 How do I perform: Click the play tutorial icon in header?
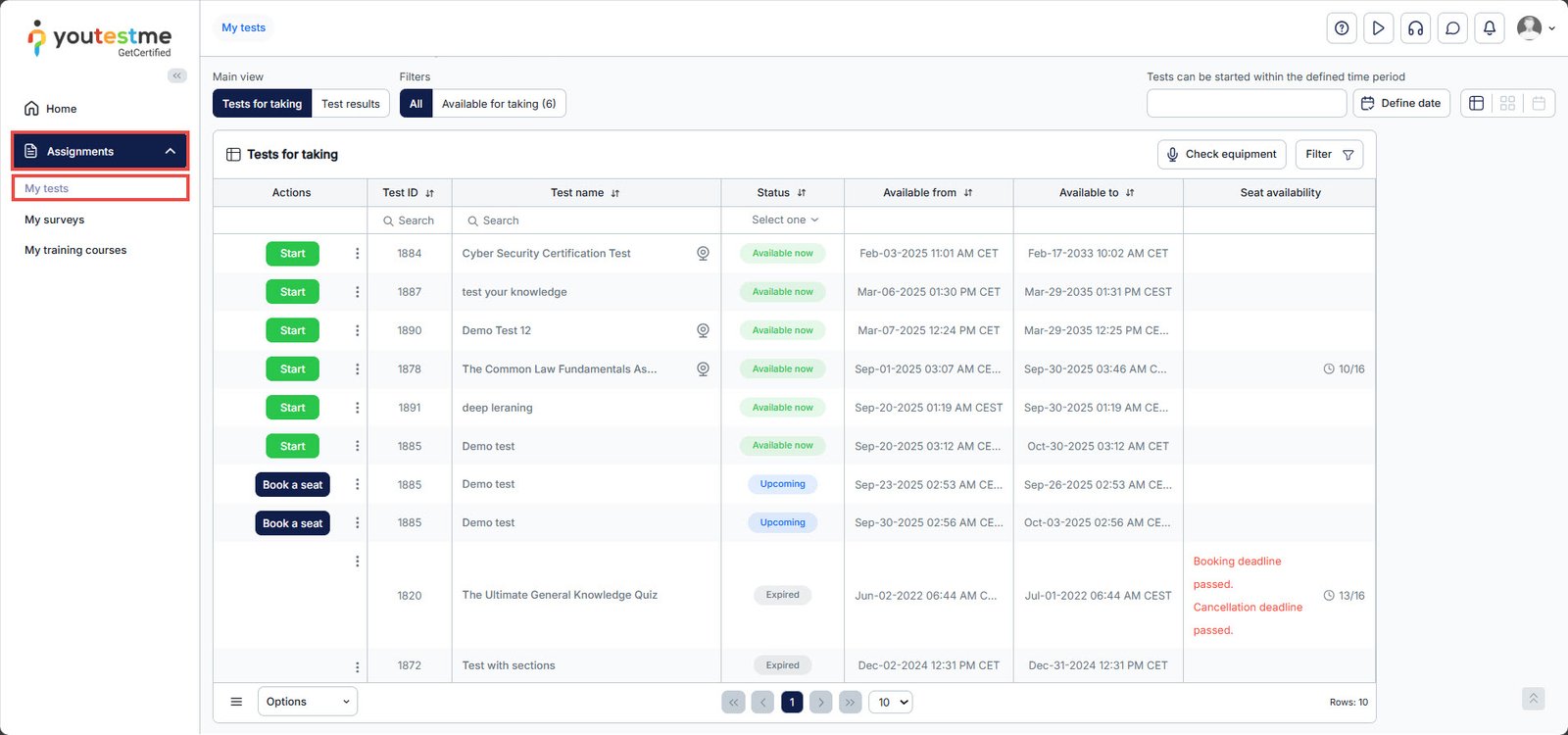[1378, 28]
